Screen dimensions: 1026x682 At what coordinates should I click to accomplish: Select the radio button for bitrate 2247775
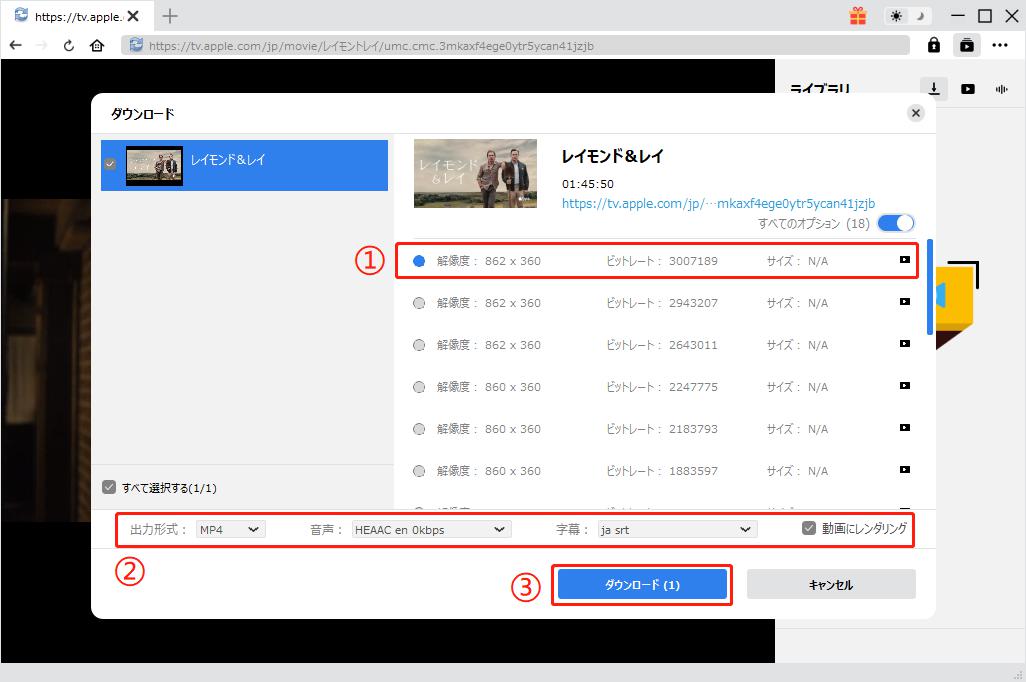[x=419, y=387]
